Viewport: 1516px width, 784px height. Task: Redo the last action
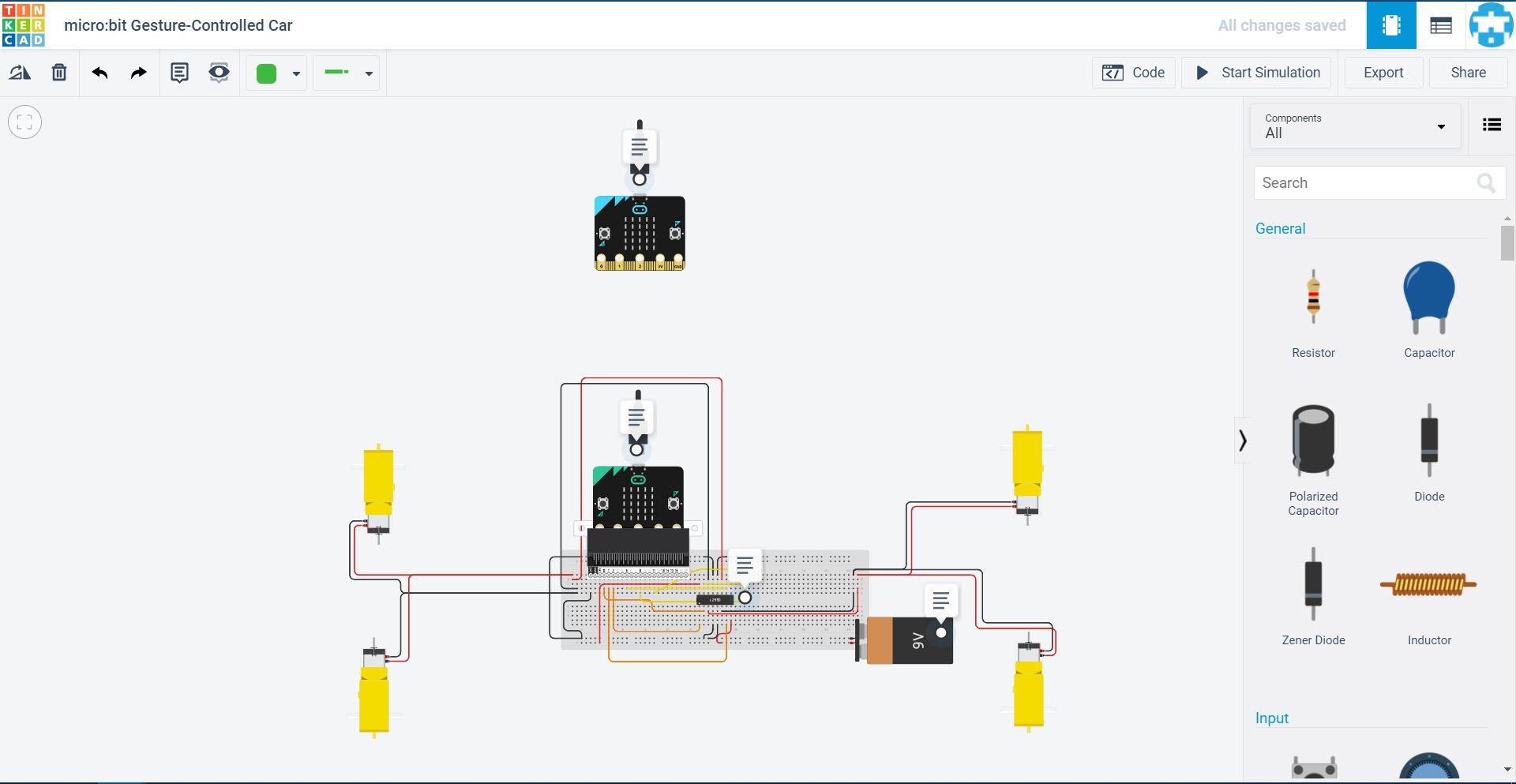pyautogui.click(x=137, y=72)
